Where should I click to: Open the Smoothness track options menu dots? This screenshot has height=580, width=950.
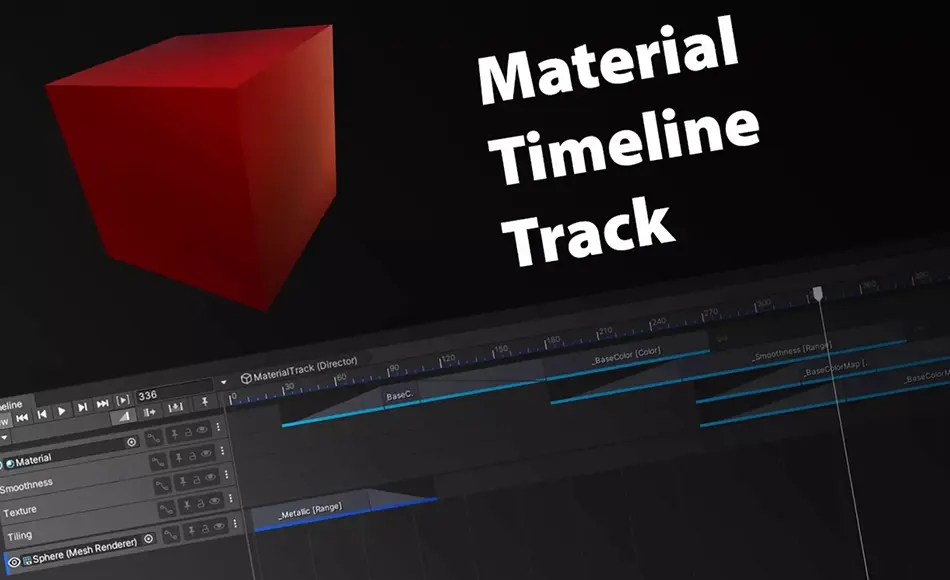pyautogui.click(x=222, y=451)
